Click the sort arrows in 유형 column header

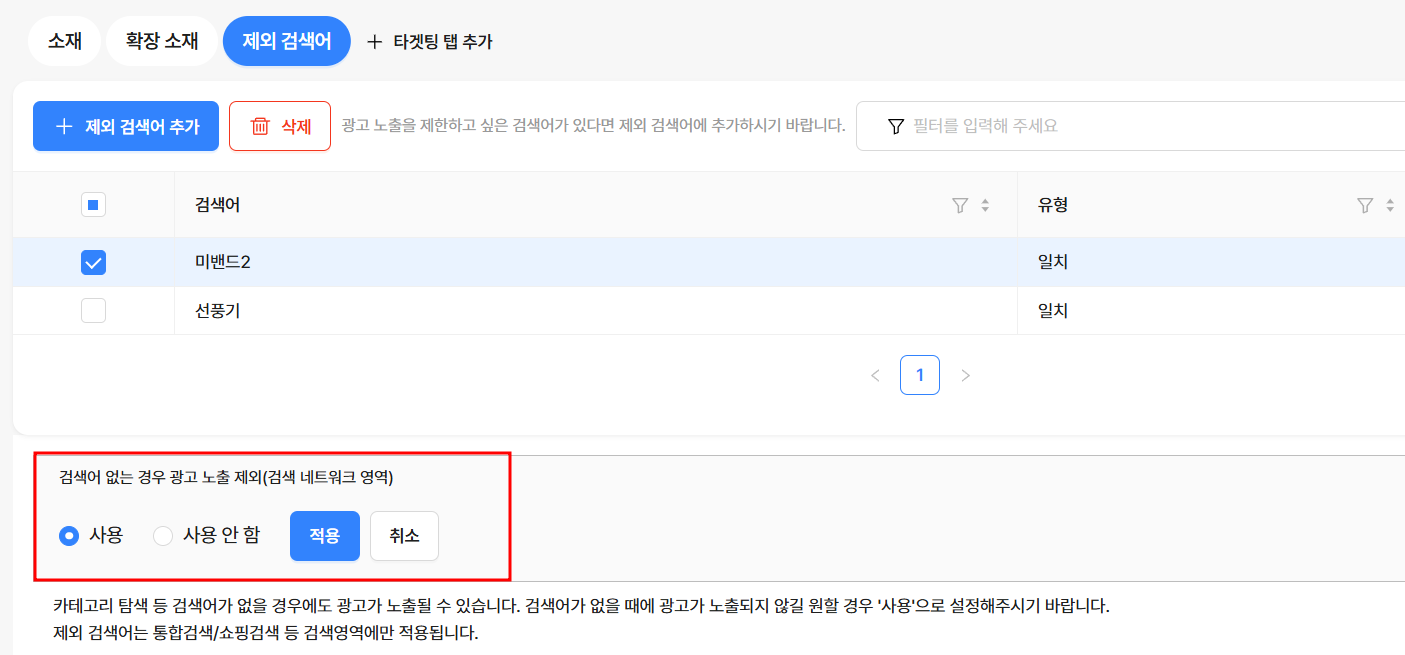[x=1390, y=206]
